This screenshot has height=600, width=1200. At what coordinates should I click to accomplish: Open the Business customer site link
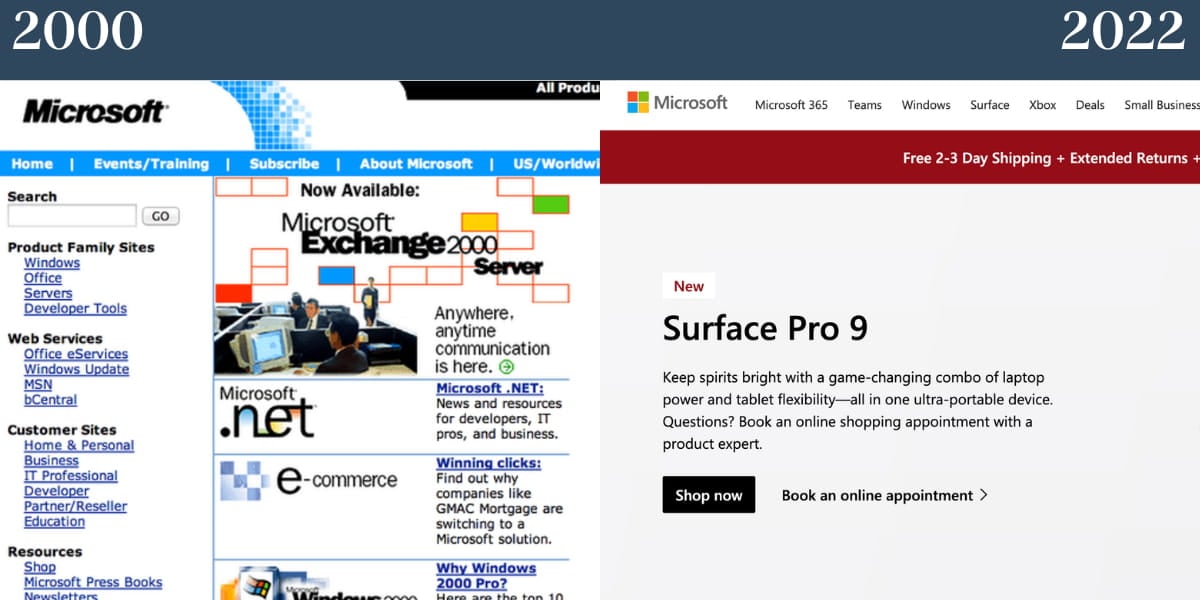tap(51, 460)
